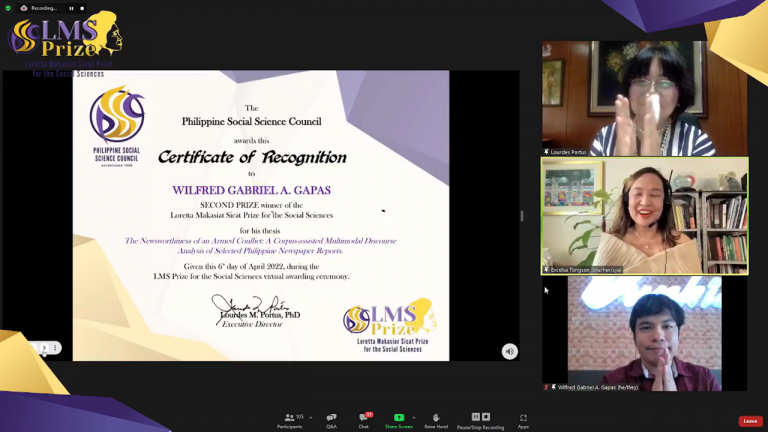The width and height of the screenshot is (768, 432).
Task: Click the Raise Hand icon
Action: pos(436,417)
